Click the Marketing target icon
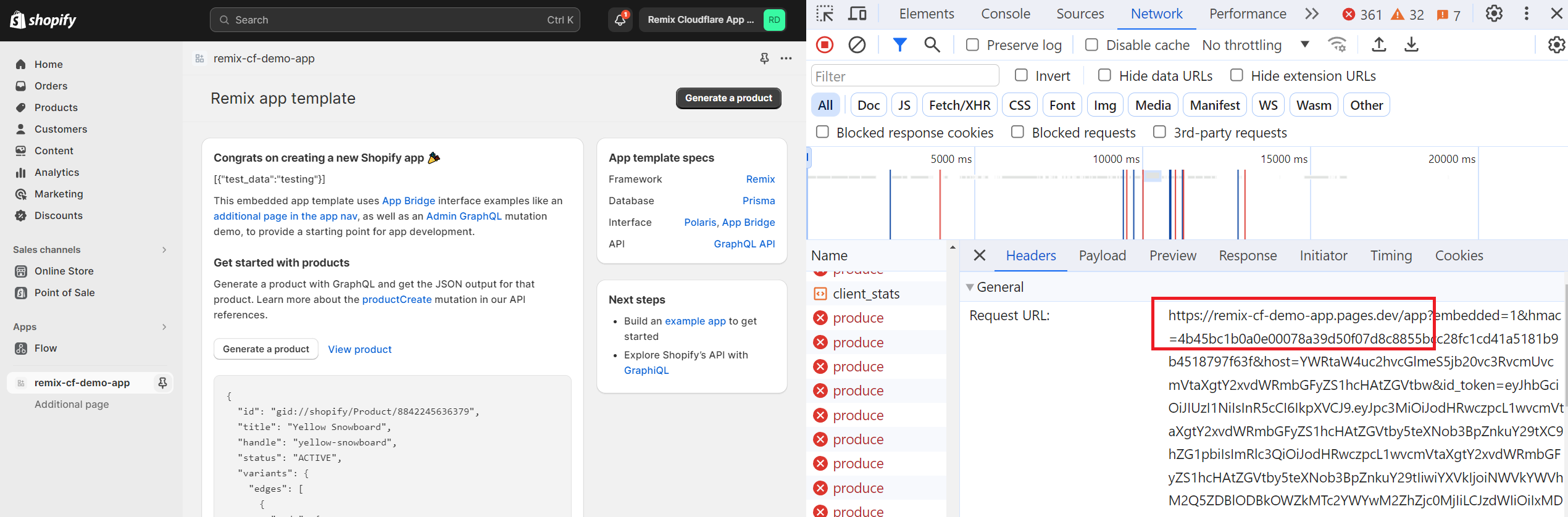1568x517 pixels. [21, 194]
